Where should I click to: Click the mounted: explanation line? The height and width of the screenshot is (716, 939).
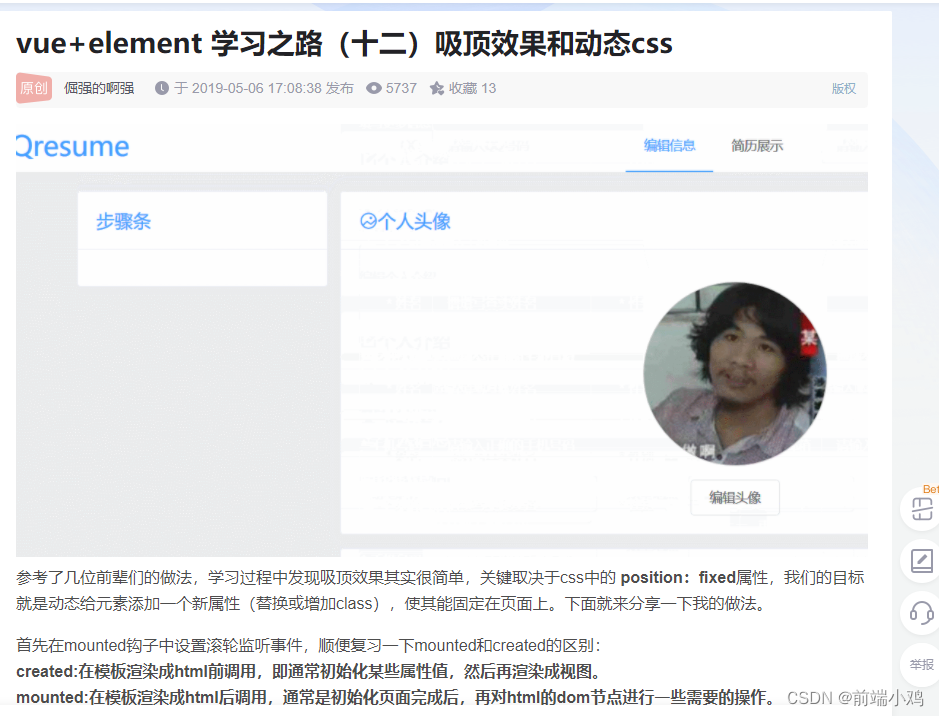396,697
